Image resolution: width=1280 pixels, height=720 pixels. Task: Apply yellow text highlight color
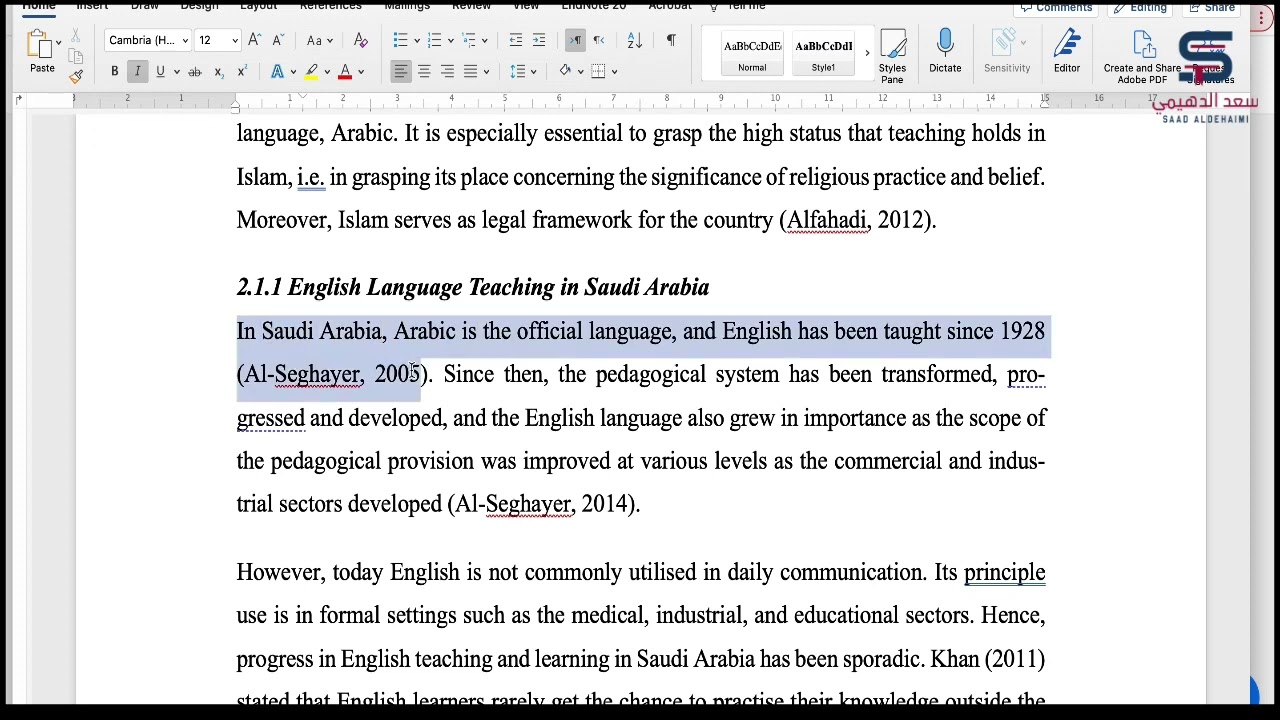[x=311, y=71]
